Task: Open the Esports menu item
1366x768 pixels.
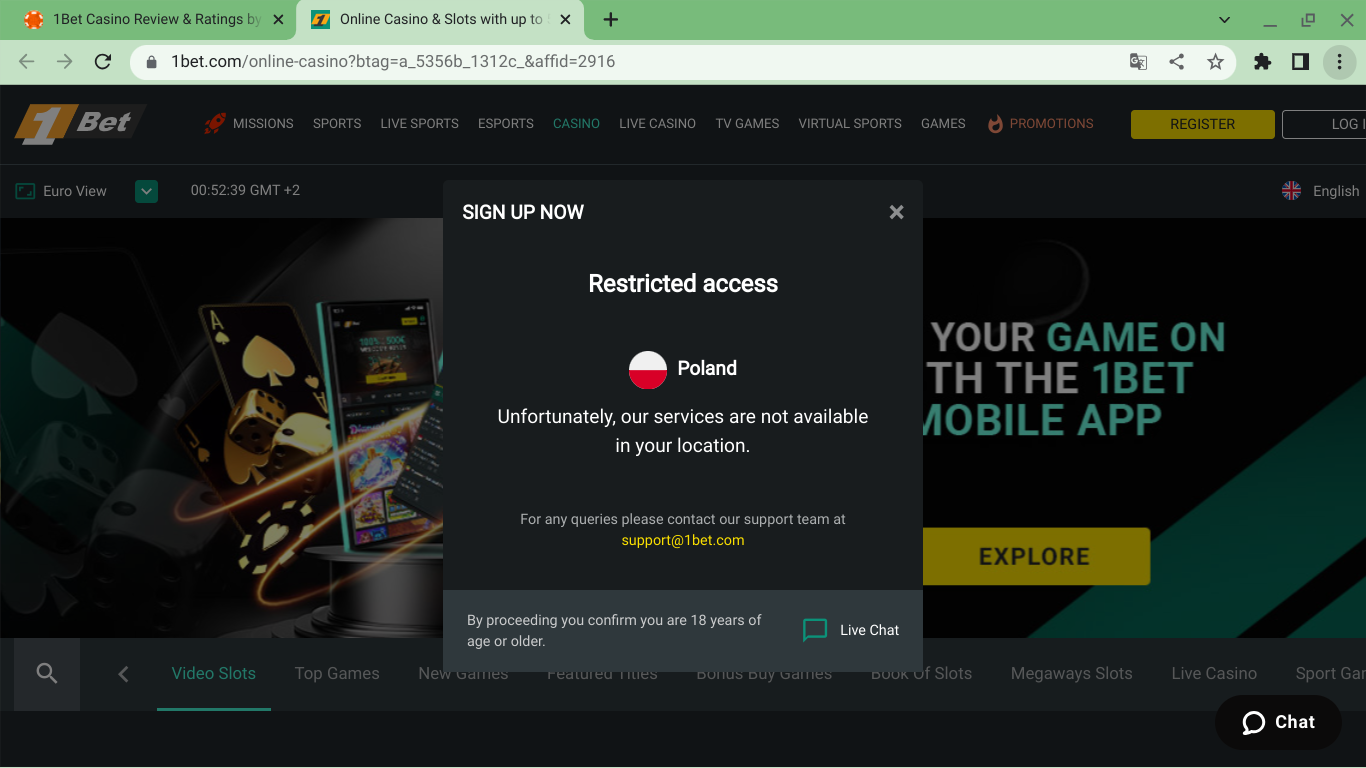Action: pos(506,124)
